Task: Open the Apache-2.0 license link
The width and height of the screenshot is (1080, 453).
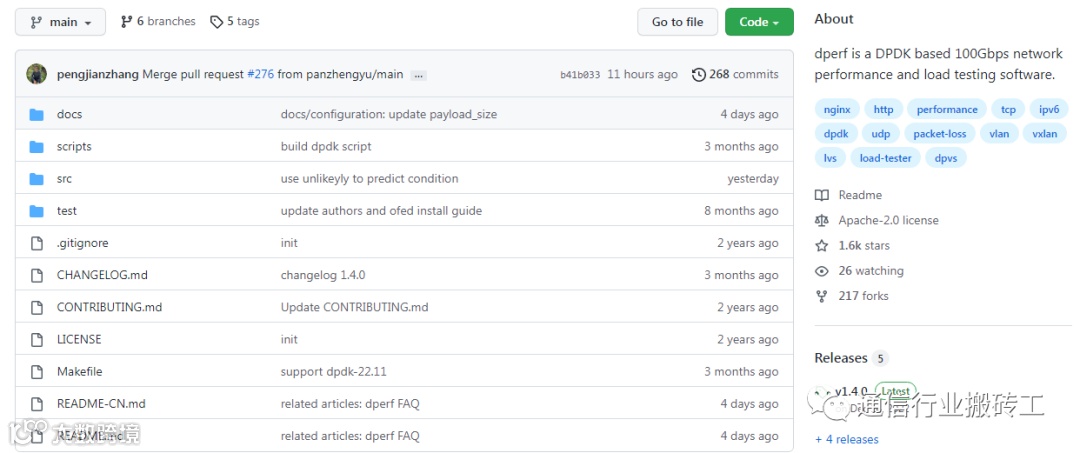Action: pyautogui.click(x=889, y=220)
